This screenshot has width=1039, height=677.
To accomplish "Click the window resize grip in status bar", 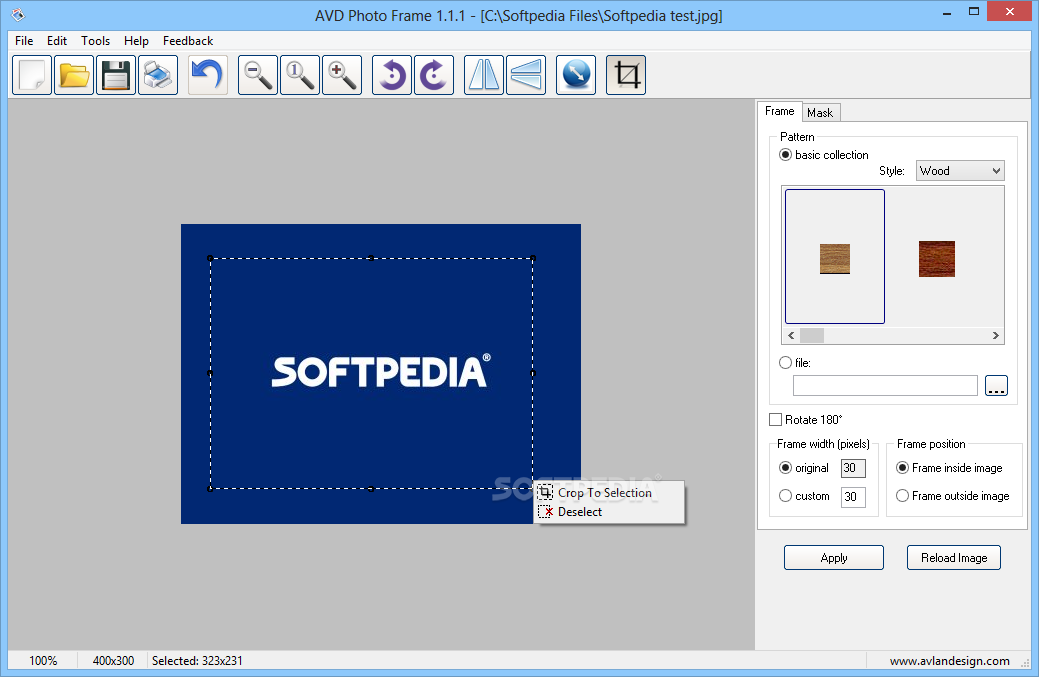I will [1025, 662].
